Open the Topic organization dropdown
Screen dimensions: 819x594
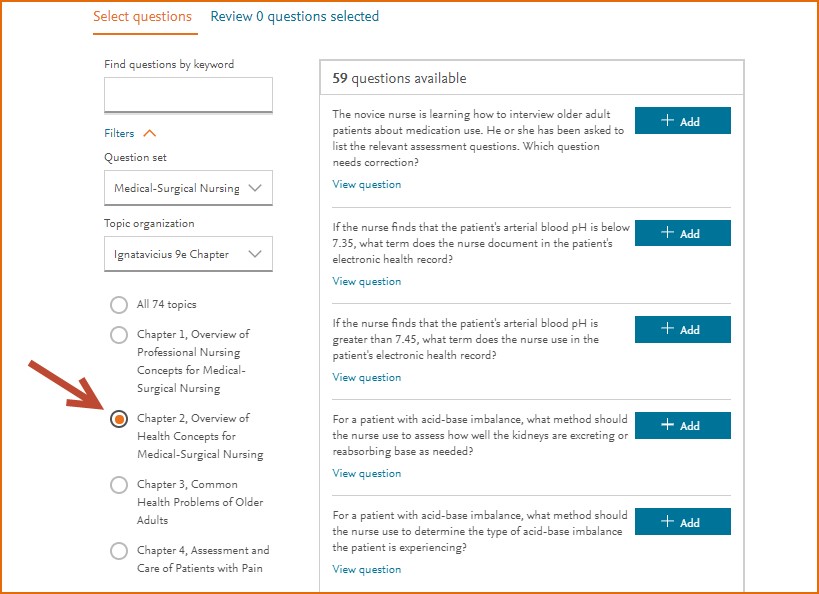tap(188, 254)
